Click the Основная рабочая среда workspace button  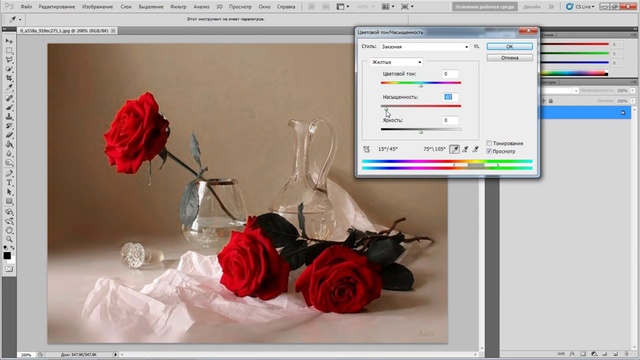tap(485, 7)
